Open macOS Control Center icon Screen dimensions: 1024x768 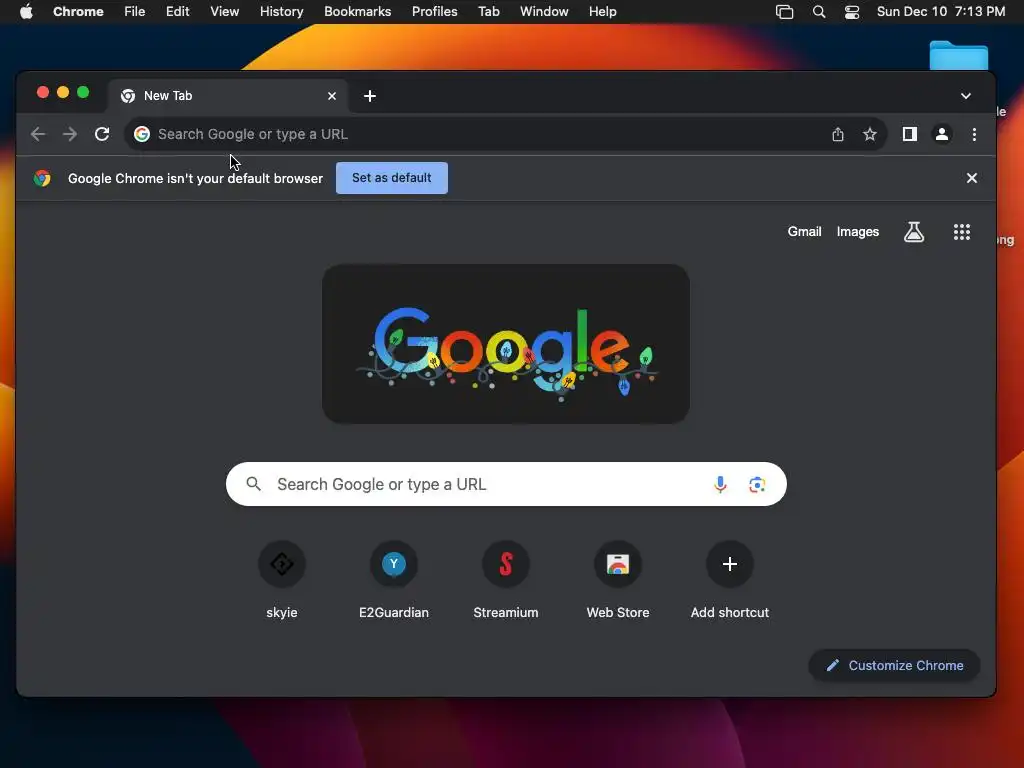852,12
